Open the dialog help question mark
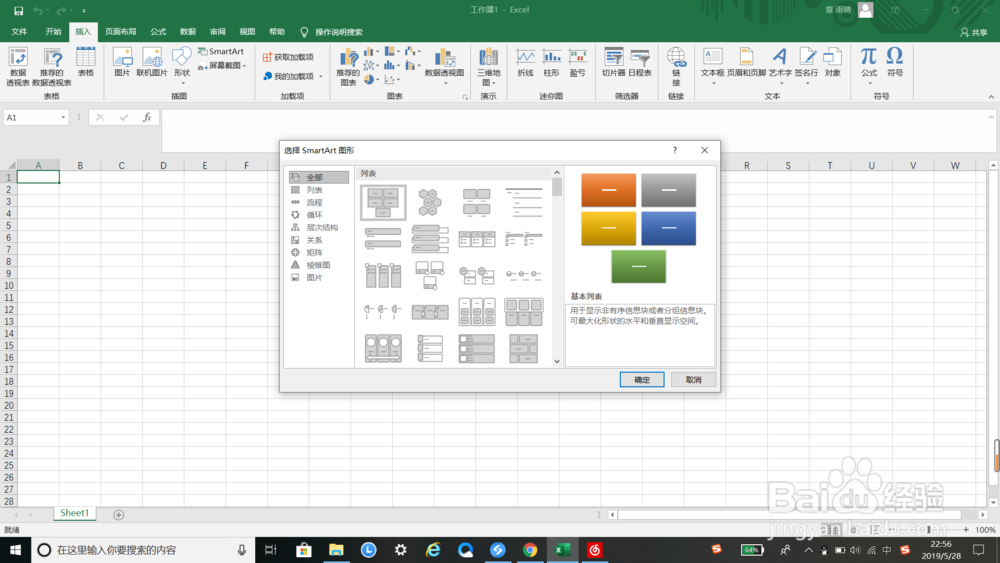This screenshot has width=1000, height=563. (x=675, y=150)
